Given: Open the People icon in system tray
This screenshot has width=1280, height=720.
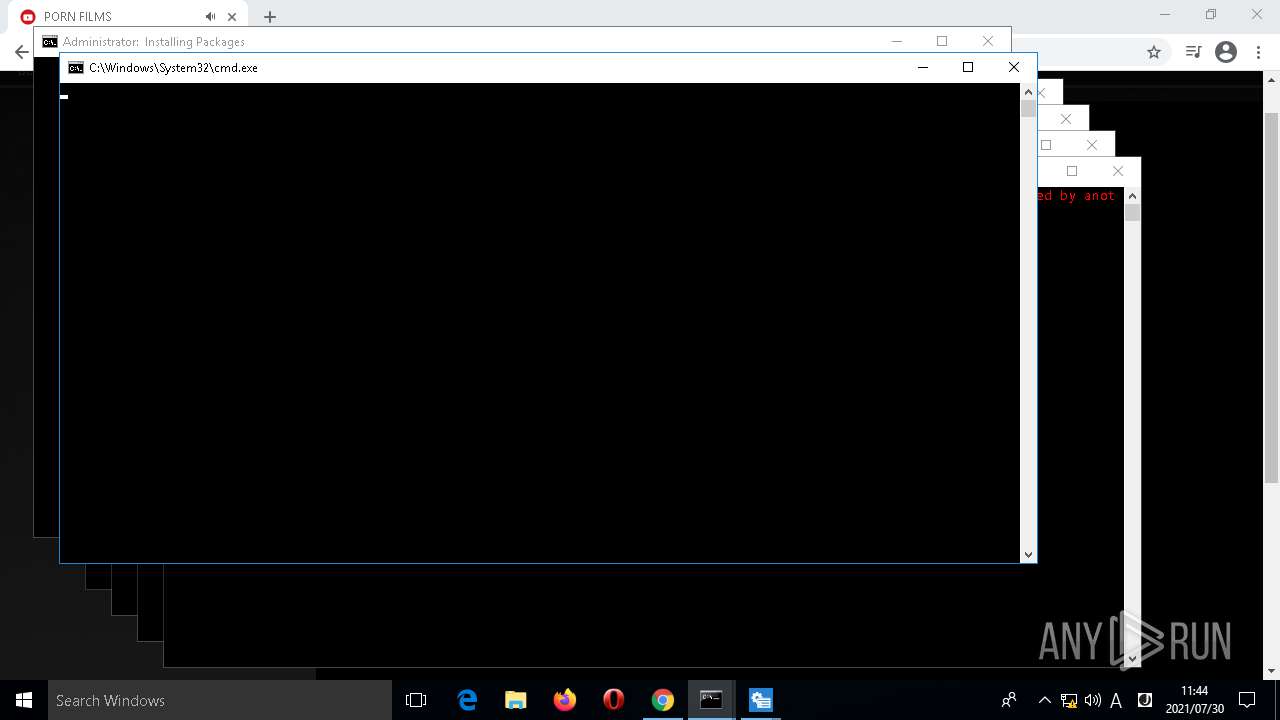Looking at the screenshot, I should 1009,700.
